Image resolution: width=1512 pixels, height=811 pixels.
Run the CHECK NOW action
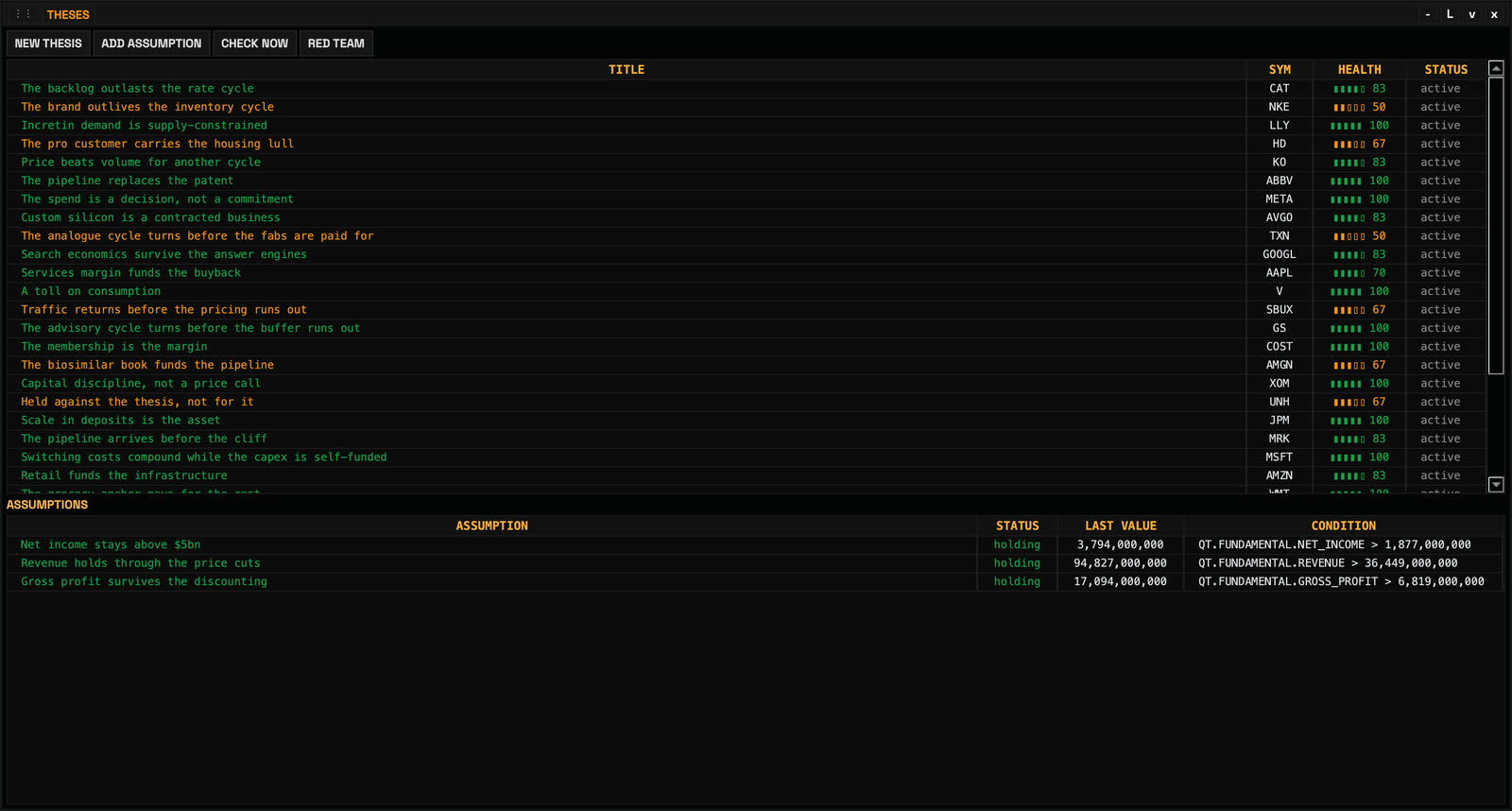click(x=254, y=43)
